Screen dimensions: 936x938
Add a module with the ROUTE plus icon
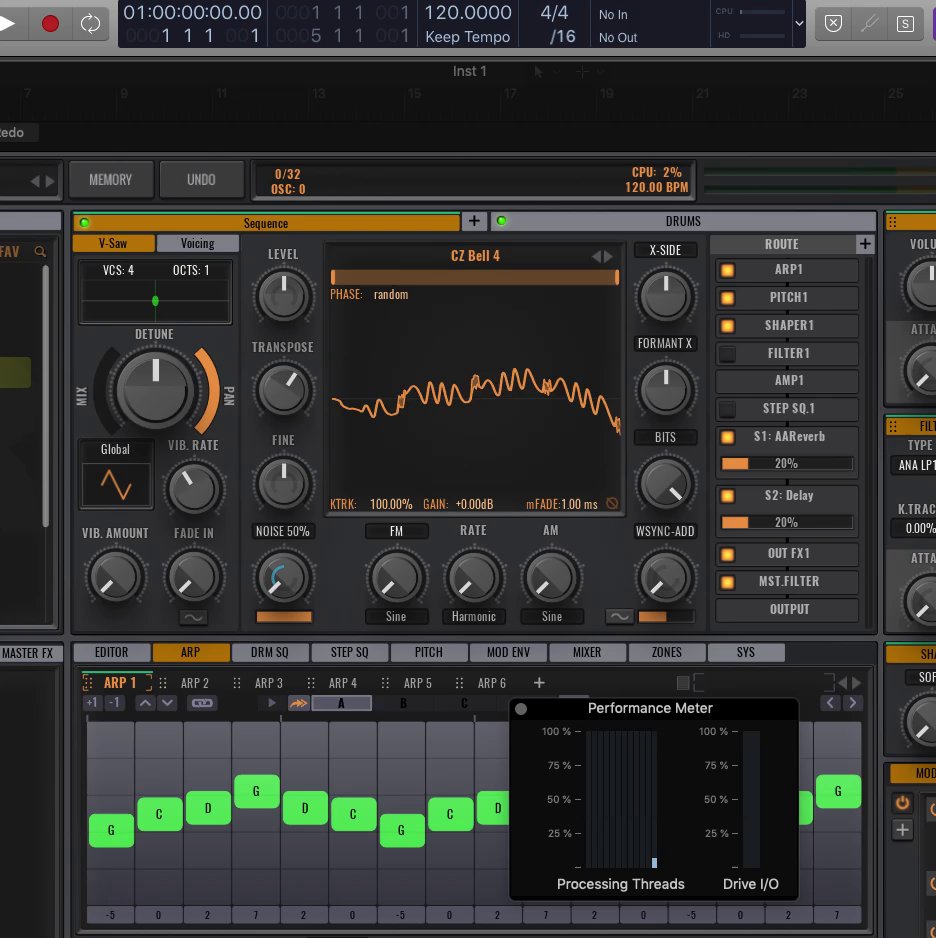[x=864, y=244]
